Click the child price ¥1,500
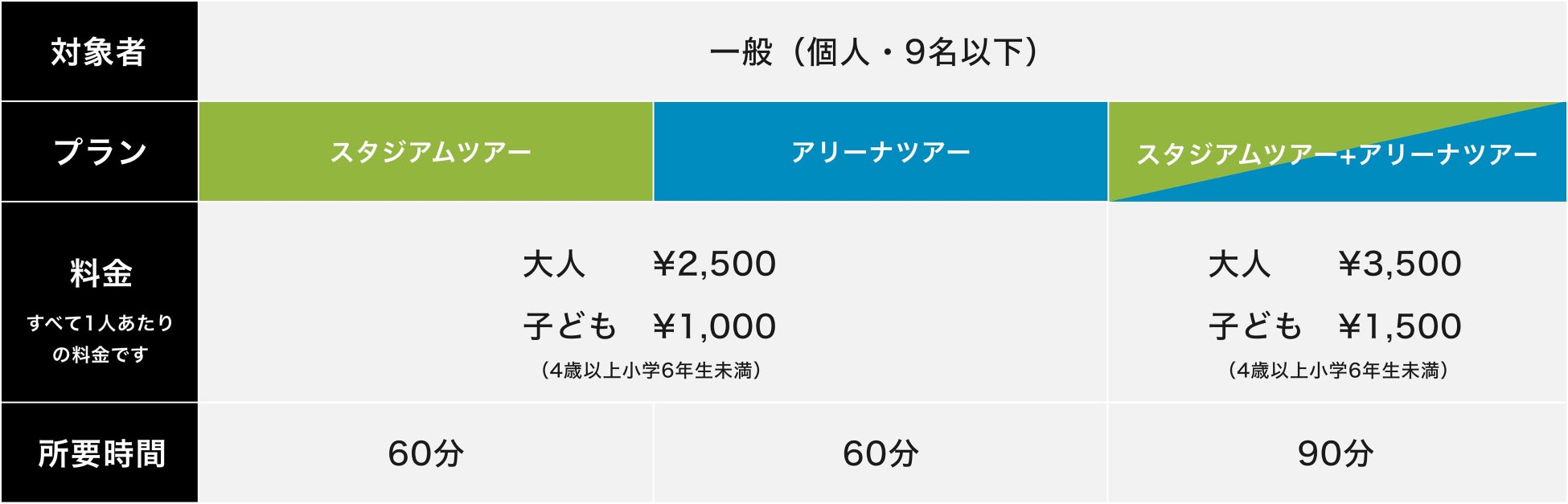The width and height of the screenshot is (1568, 504). coord(1399,327)
